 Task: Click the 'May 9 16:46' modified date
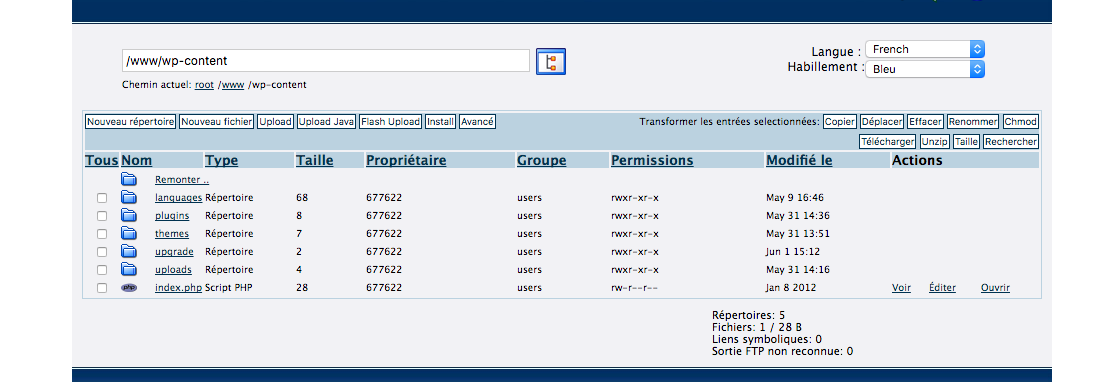click(795, 198)
